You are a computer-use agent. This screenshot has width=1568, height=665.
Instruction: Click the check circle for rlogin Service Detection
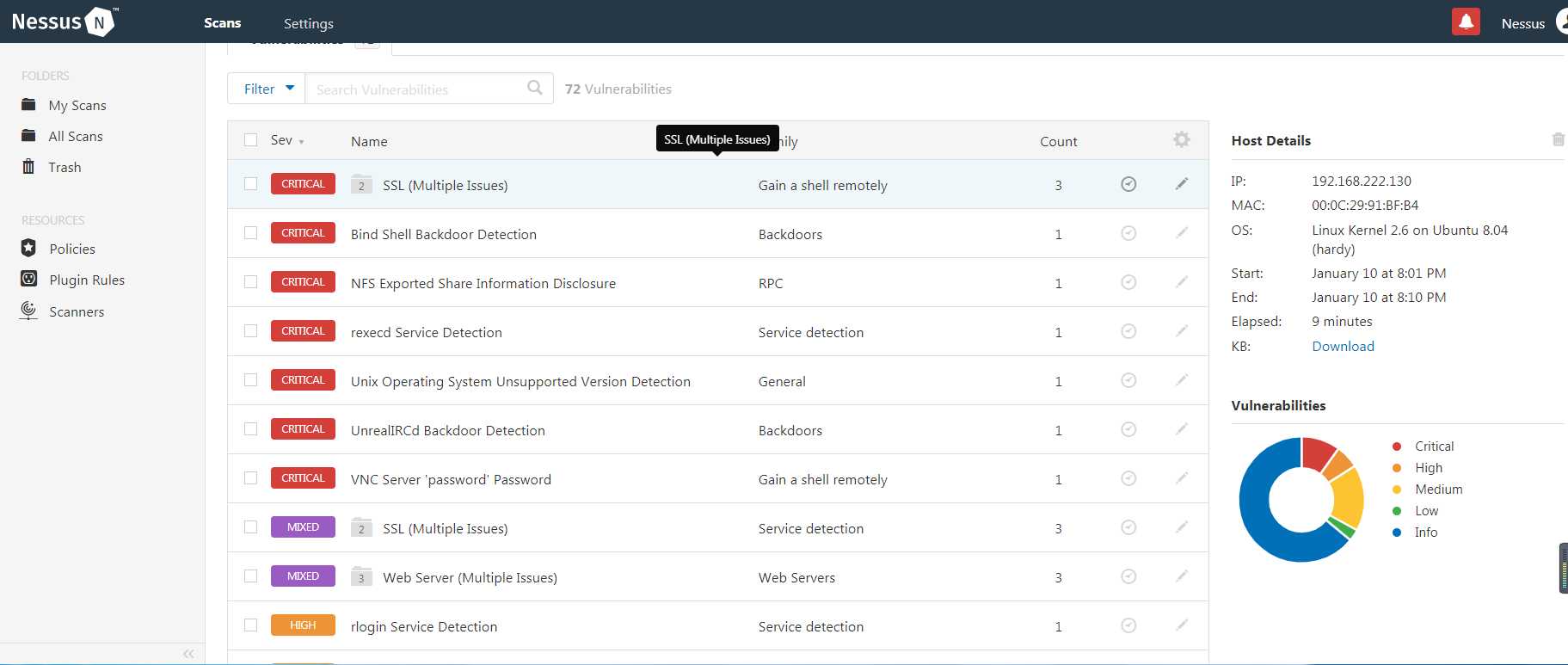tap(1128, 625)
